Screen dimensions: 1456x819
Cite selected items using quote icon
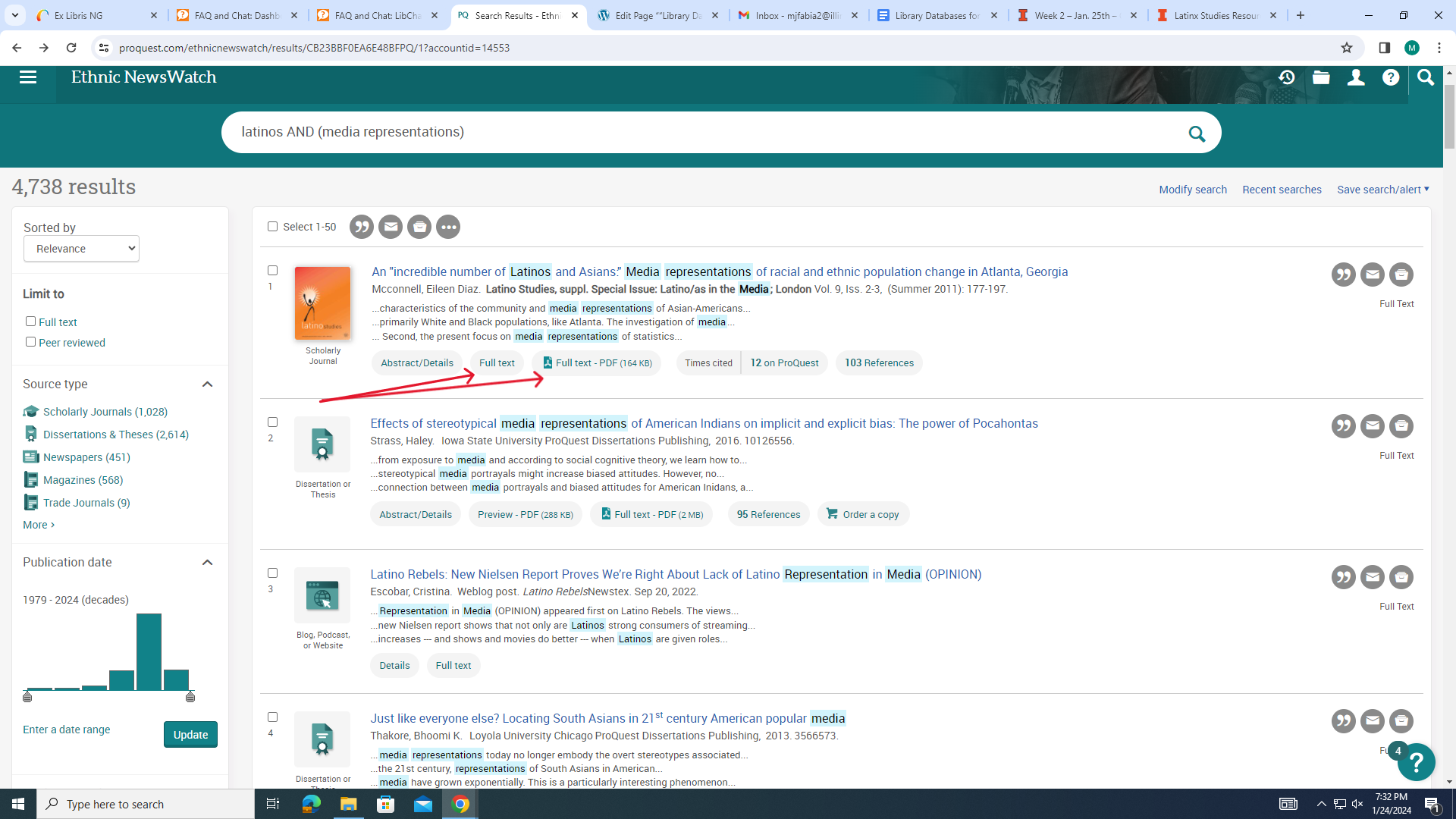(x=362, y=227)
